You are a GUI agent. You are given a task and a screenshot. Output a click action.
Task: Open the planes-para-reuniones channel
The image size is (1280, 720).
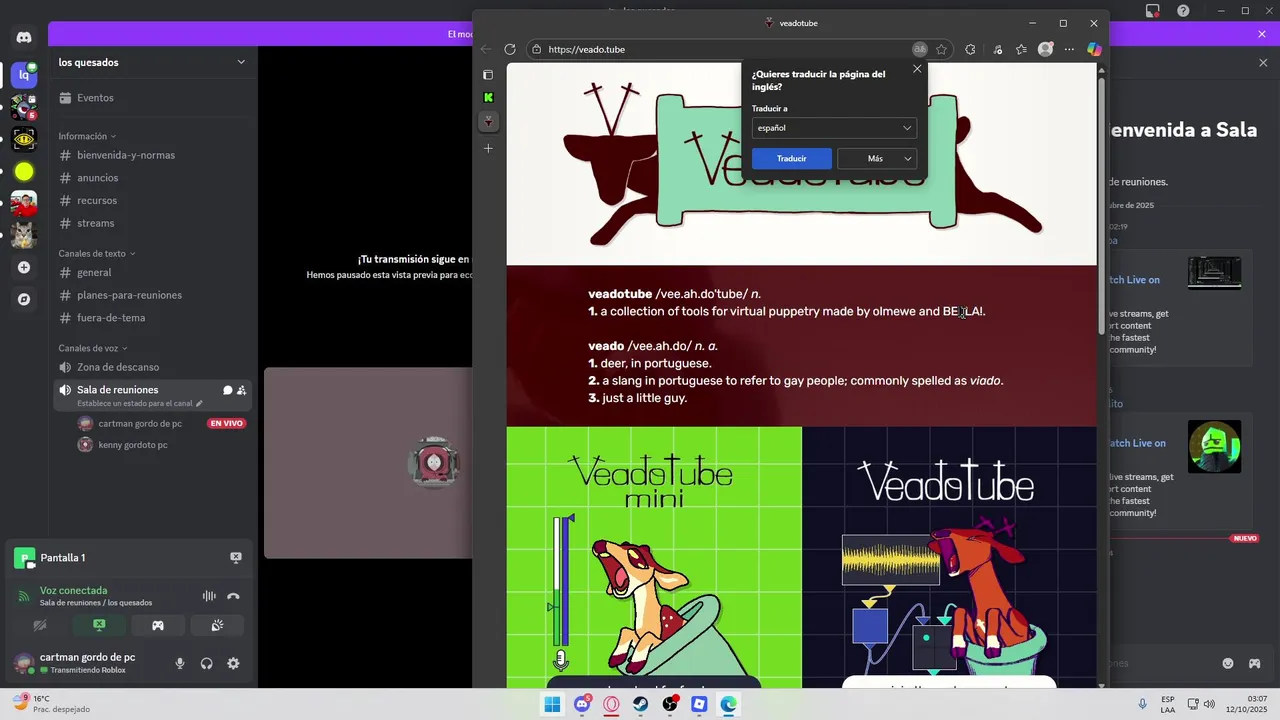152,295
